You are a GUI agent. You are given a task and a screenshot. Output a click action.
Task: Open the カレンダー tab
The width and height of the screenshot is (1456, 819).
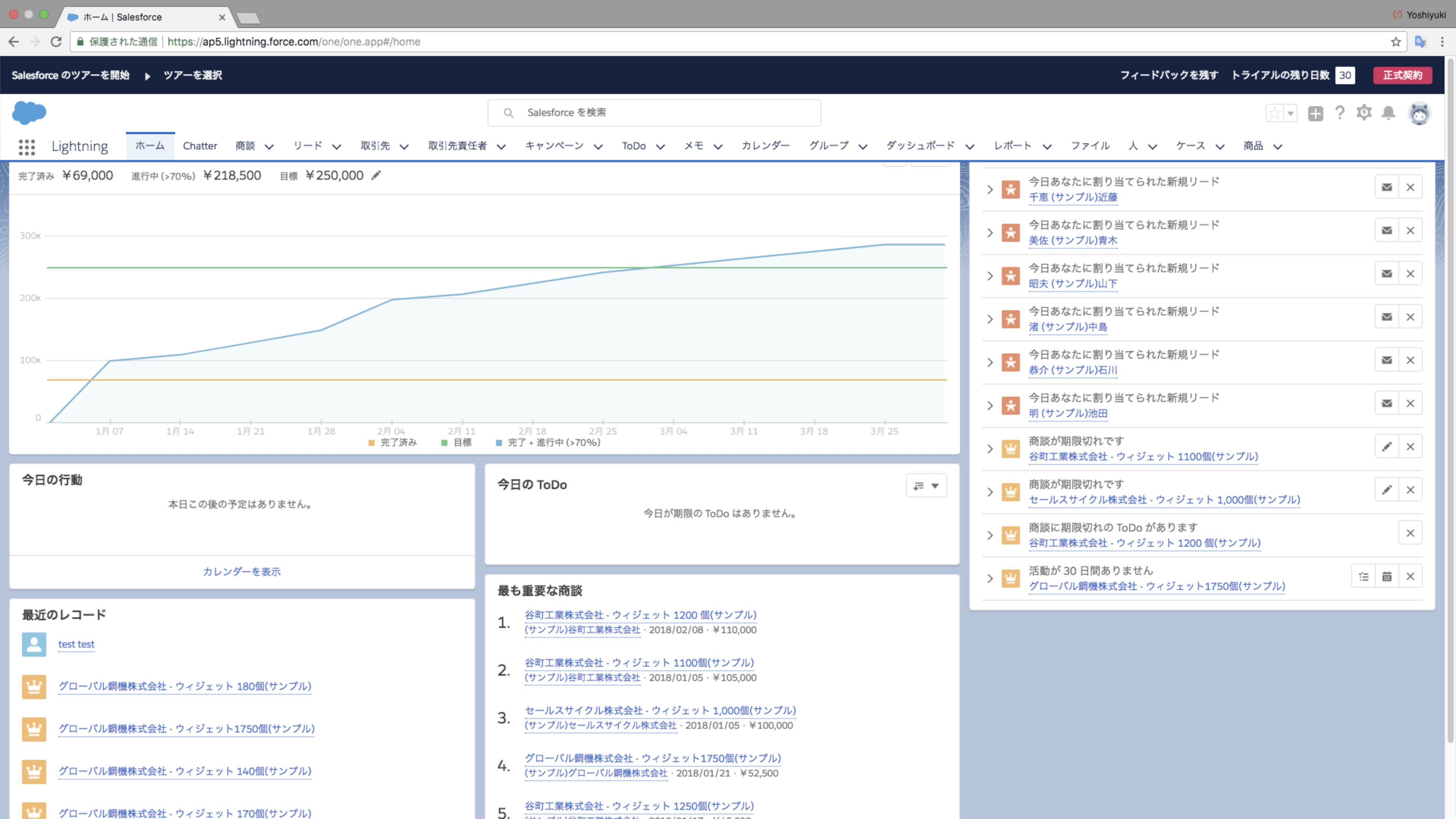click(x=765, y=146)
